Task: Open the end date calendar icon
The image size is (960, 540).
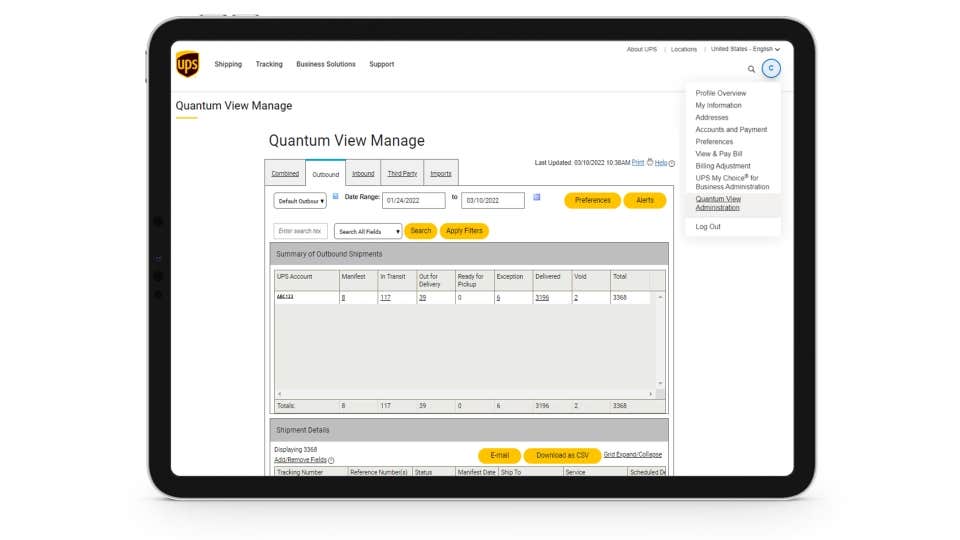Action: tap(537, 197)
